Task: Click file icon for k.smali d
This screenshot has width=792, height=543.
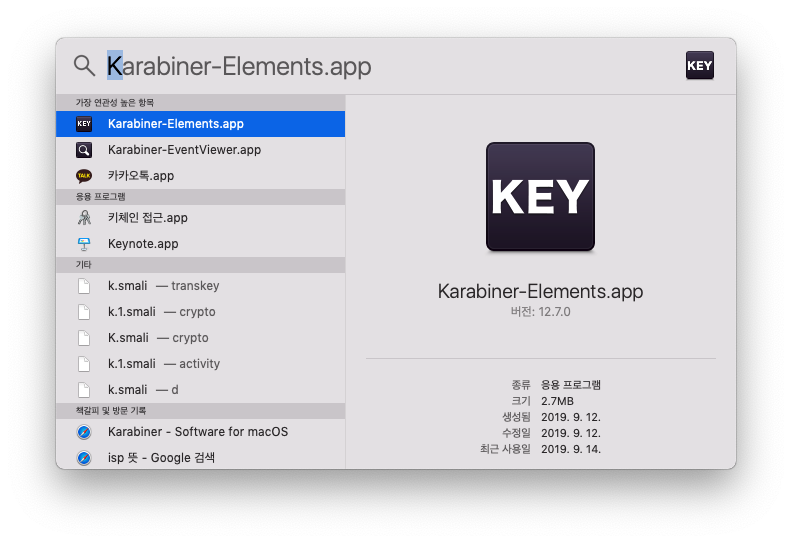Action: (x=84, y=390)
